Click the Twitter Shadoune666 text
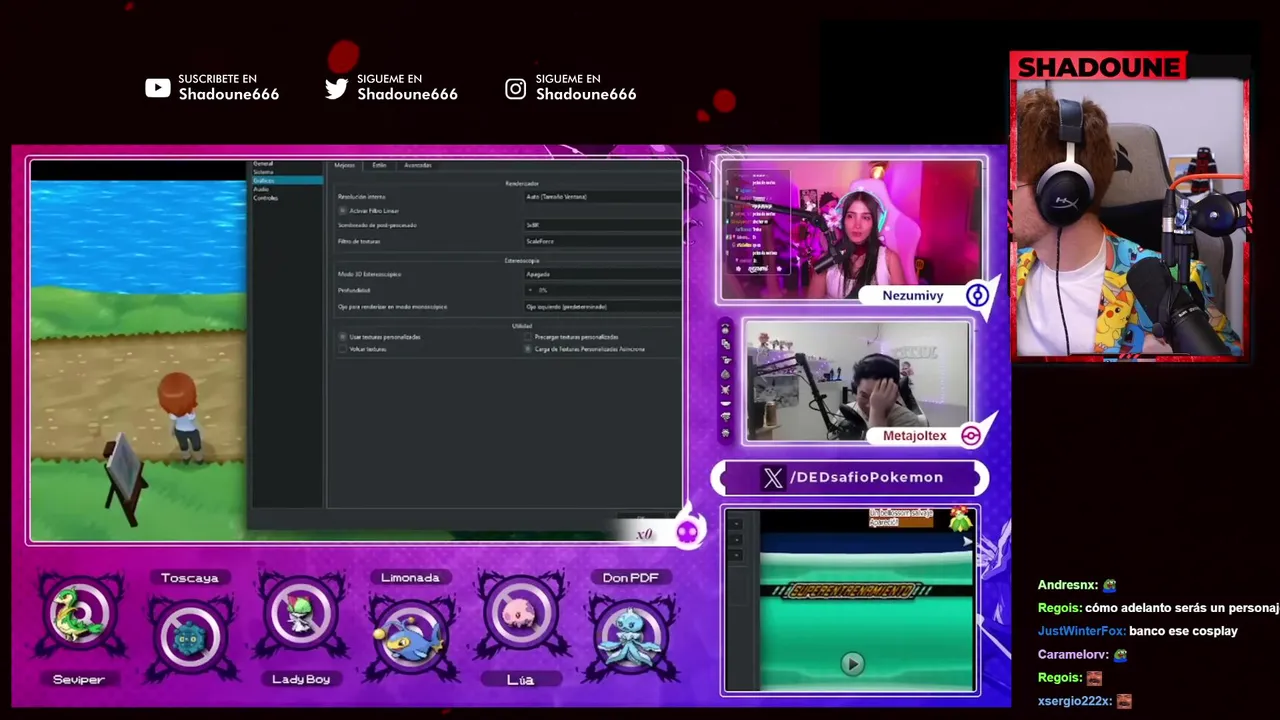Screen dimensions: 1280x720 click(x=407, y=94)
